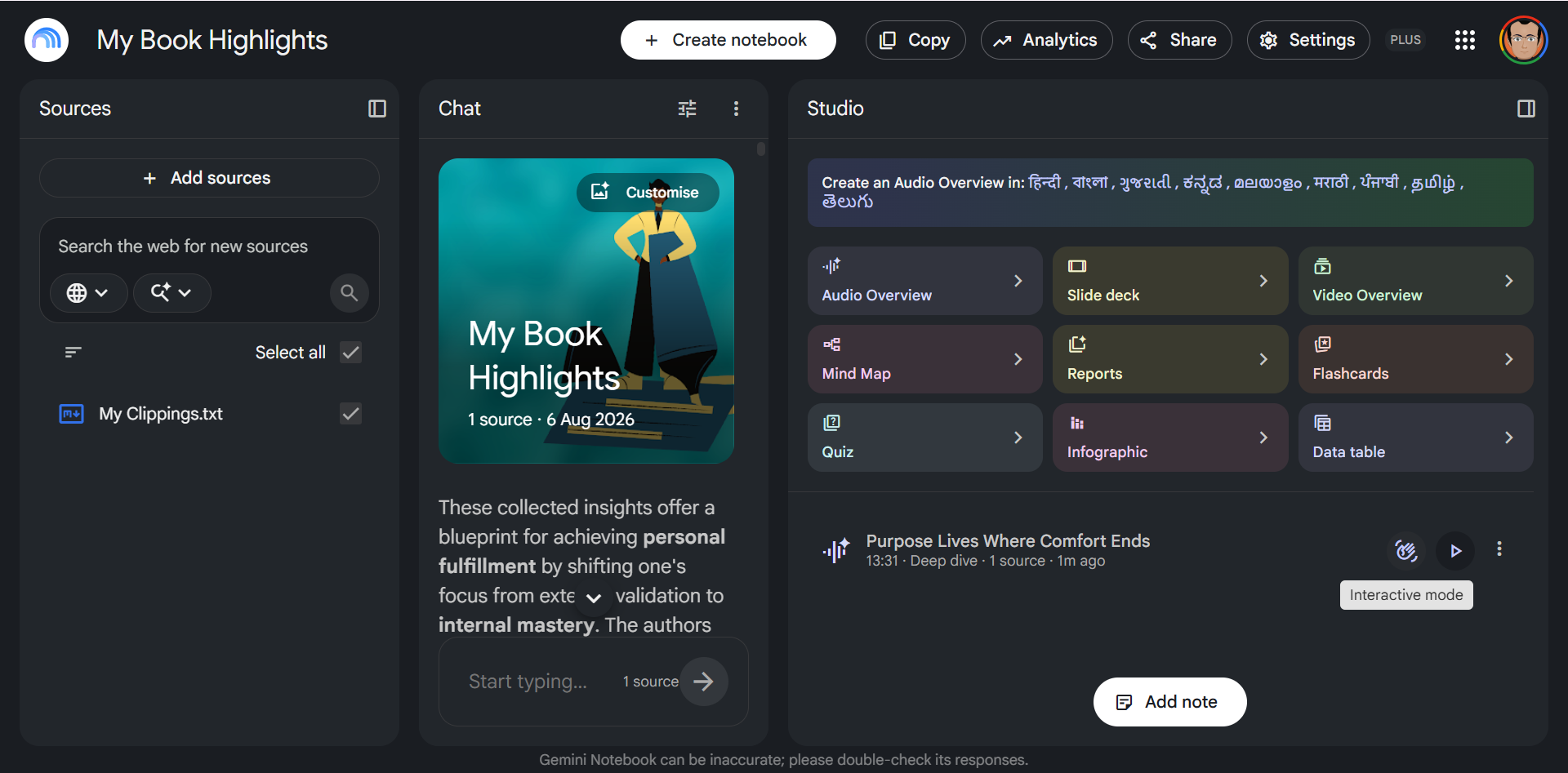1568x773 pixels.
Task: Click the My Book Highlights cover image
Action: pyautogui.click(x=586, y=311)
